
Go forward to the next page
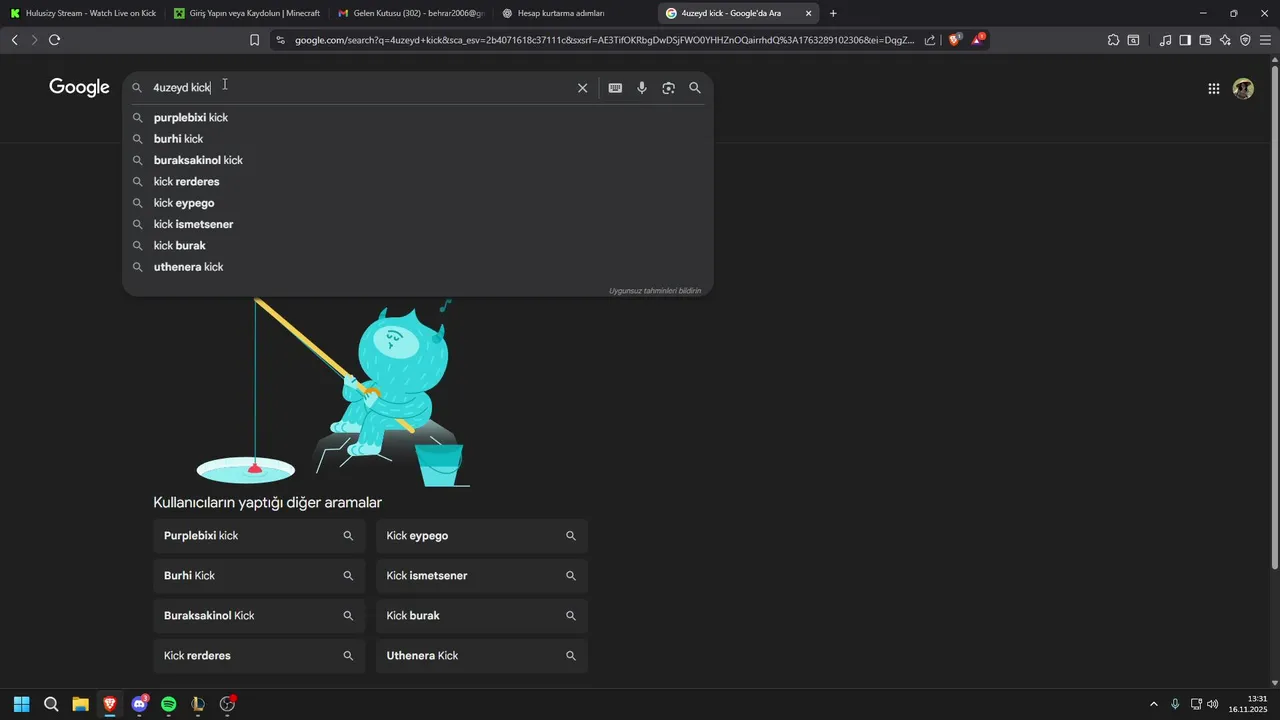coord(34,40)
